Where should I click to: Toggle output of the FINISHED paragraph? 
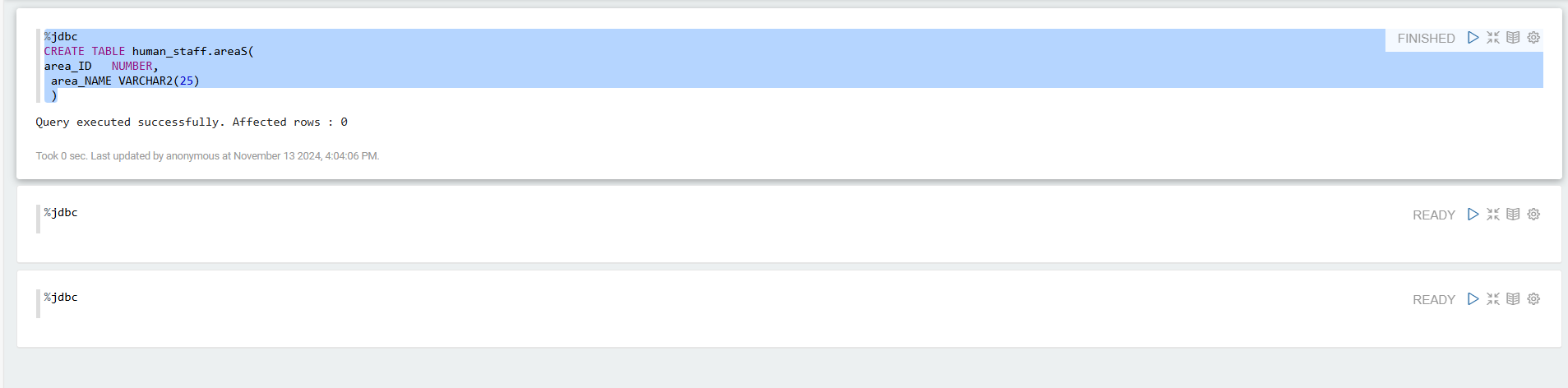(1513, 38)
